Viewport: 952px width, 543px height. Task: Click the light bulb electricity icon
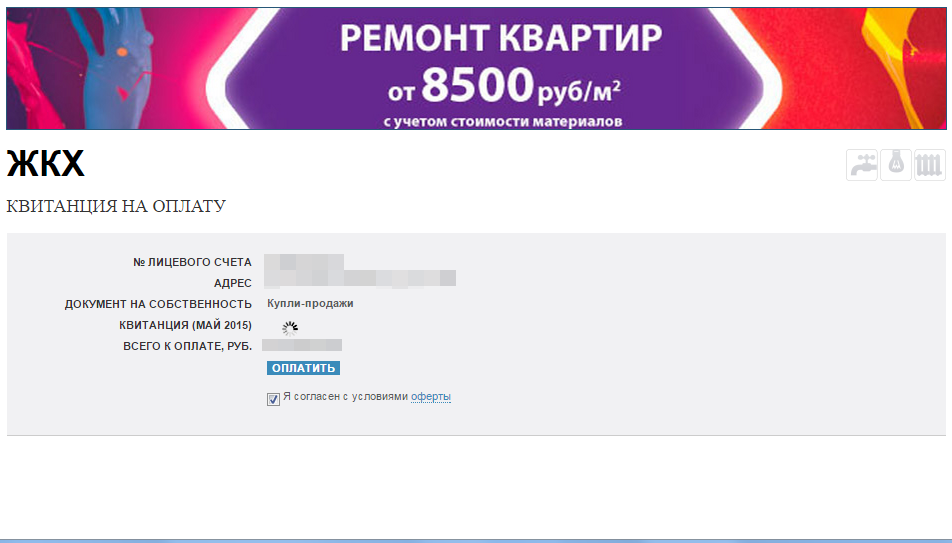point(896,165)
